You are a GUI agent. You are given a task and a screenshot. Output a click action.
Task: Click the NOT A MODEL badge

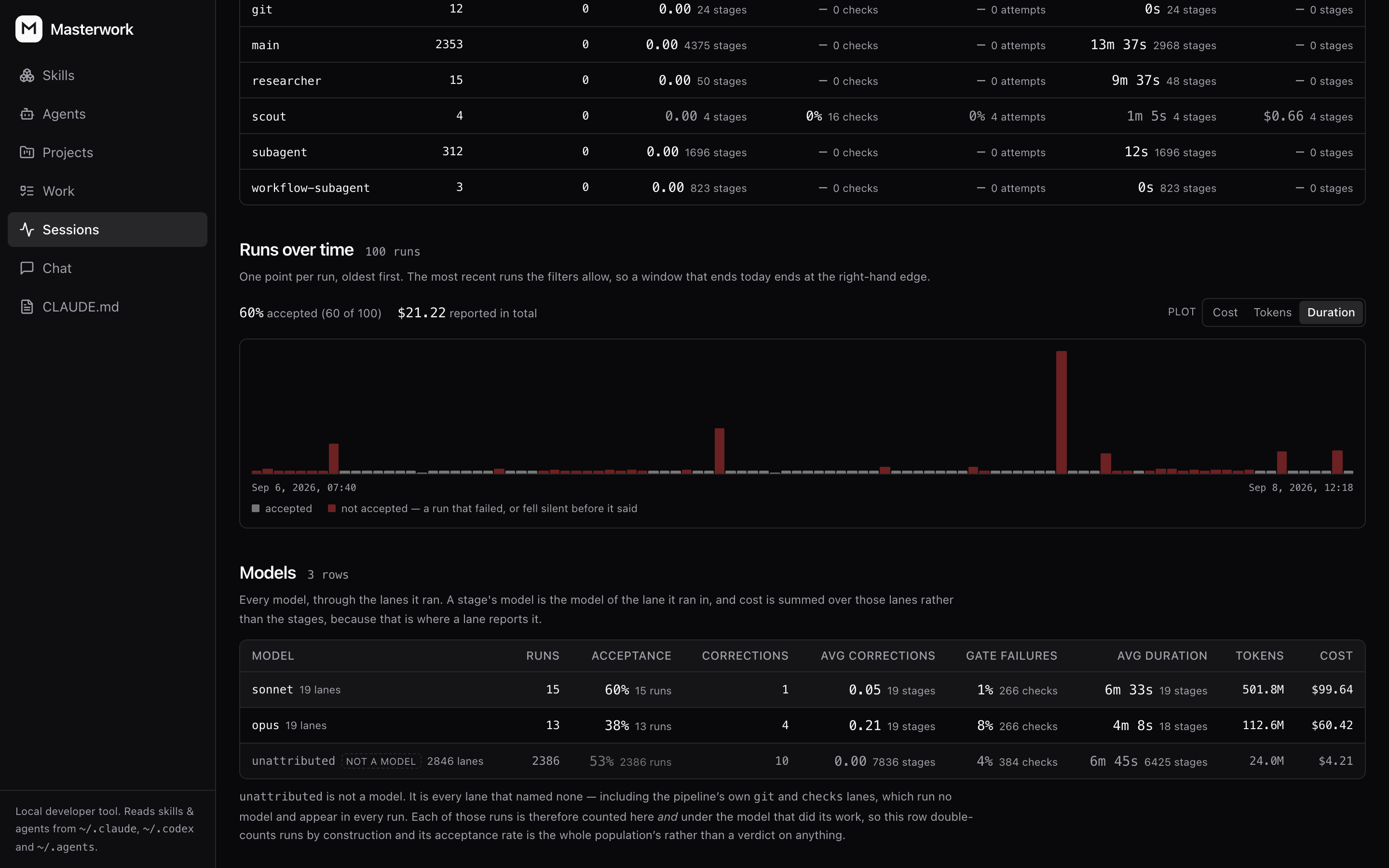pyautogui.click(x=381, y=761)
